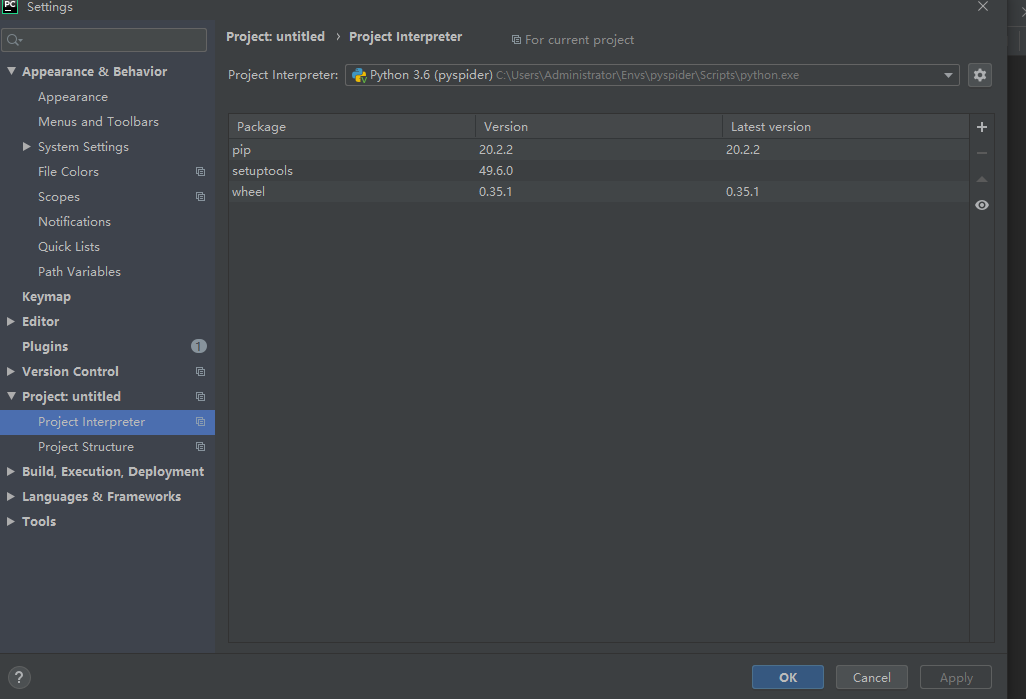The width and height of the screenshot is (1026, 699).
Task: Expand the System Settings node
Action: [27, 147]
